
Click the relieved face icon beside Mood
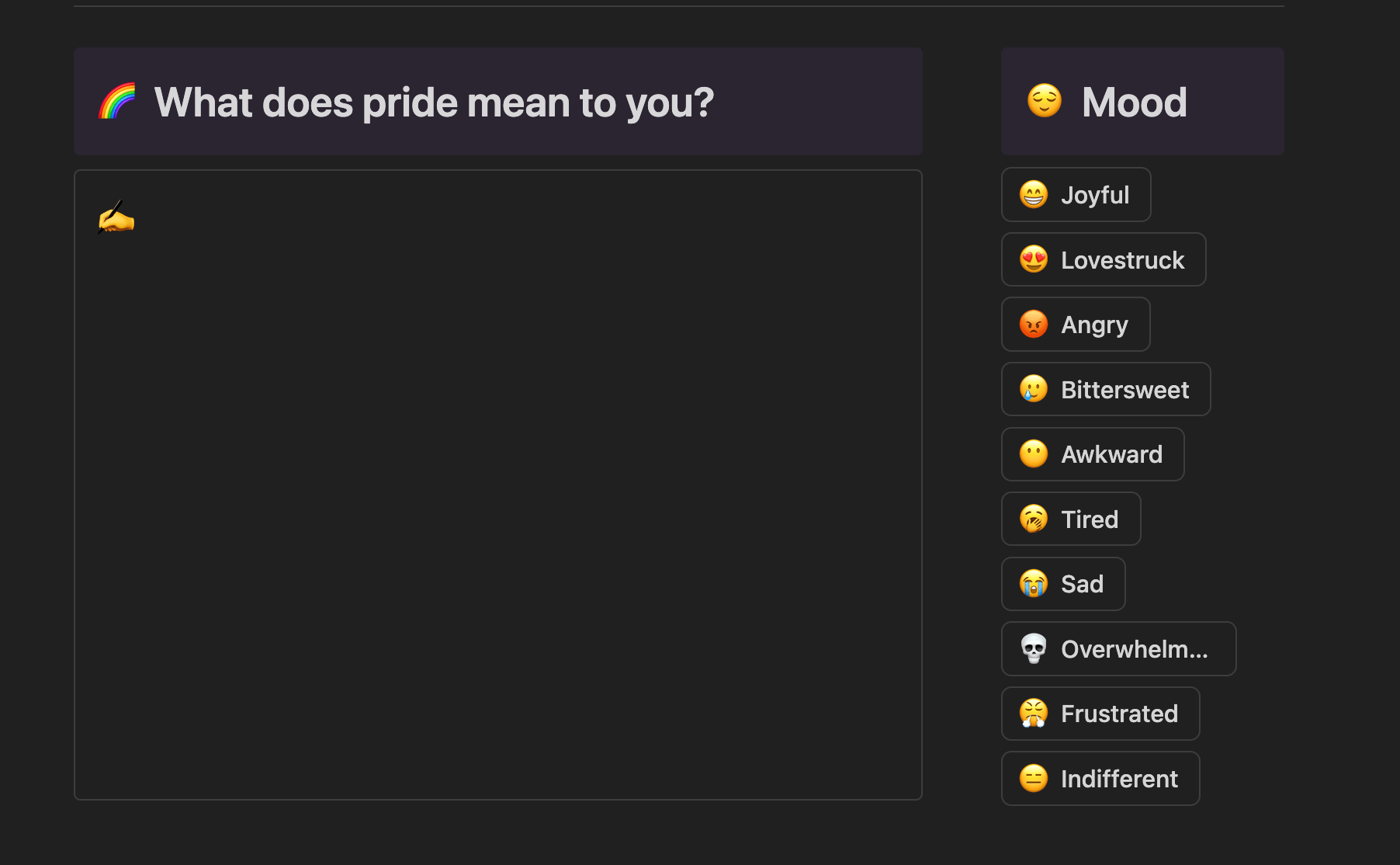1044,101
